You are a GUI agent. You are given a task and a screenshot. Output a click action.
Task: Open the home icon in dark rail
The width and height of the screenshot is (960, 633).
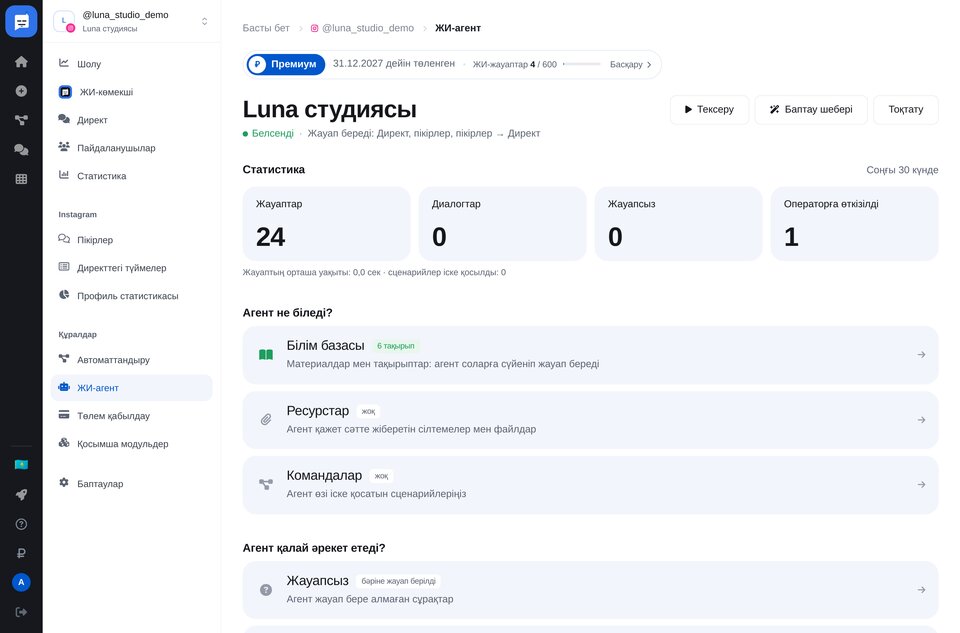21,62
